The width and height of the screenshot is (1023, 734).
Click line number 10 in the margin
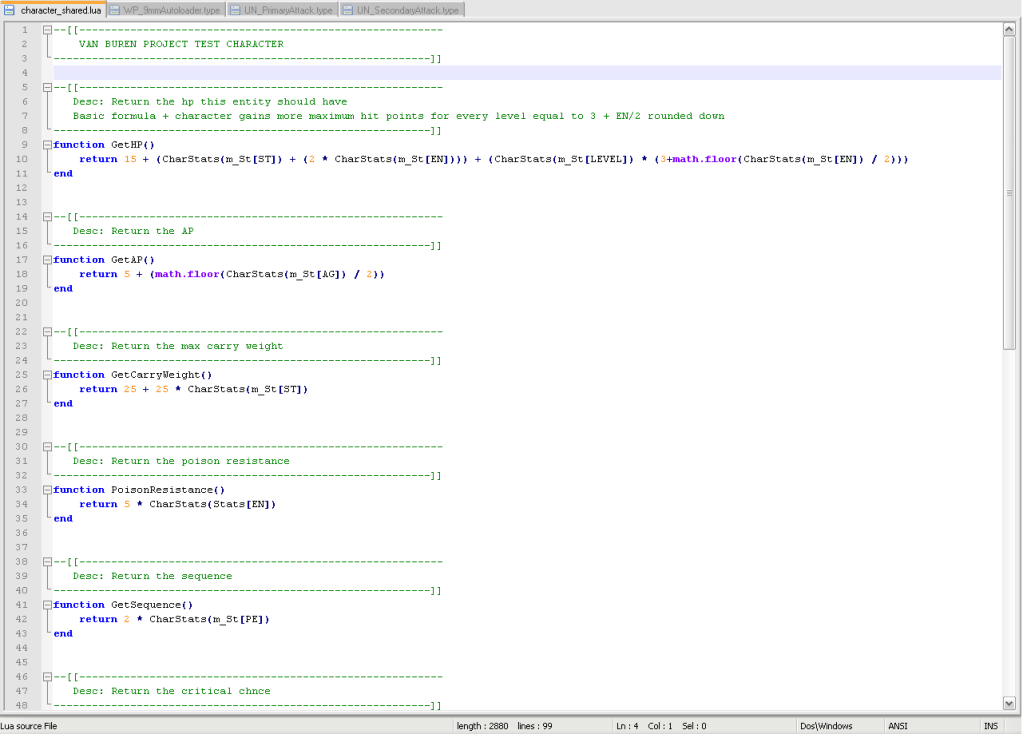22,159
